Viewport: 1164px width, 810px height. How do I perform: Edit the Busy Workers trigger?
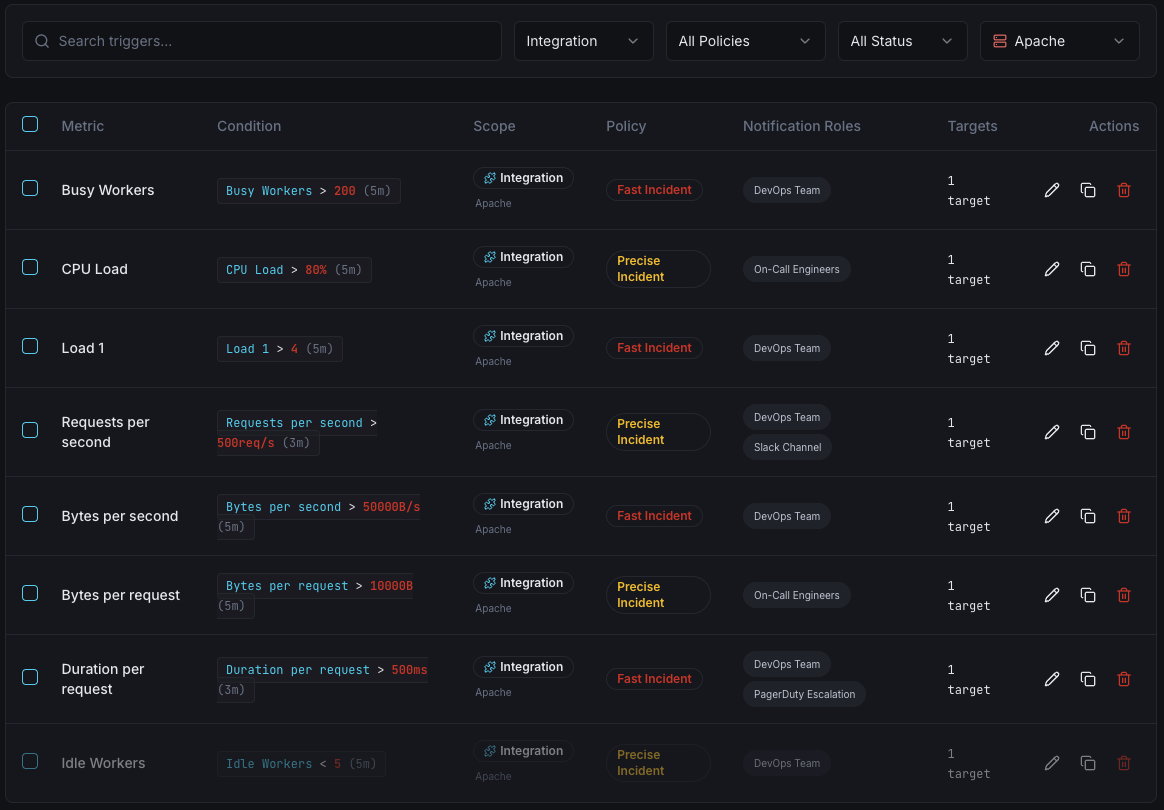click(x=1051, y=189)
